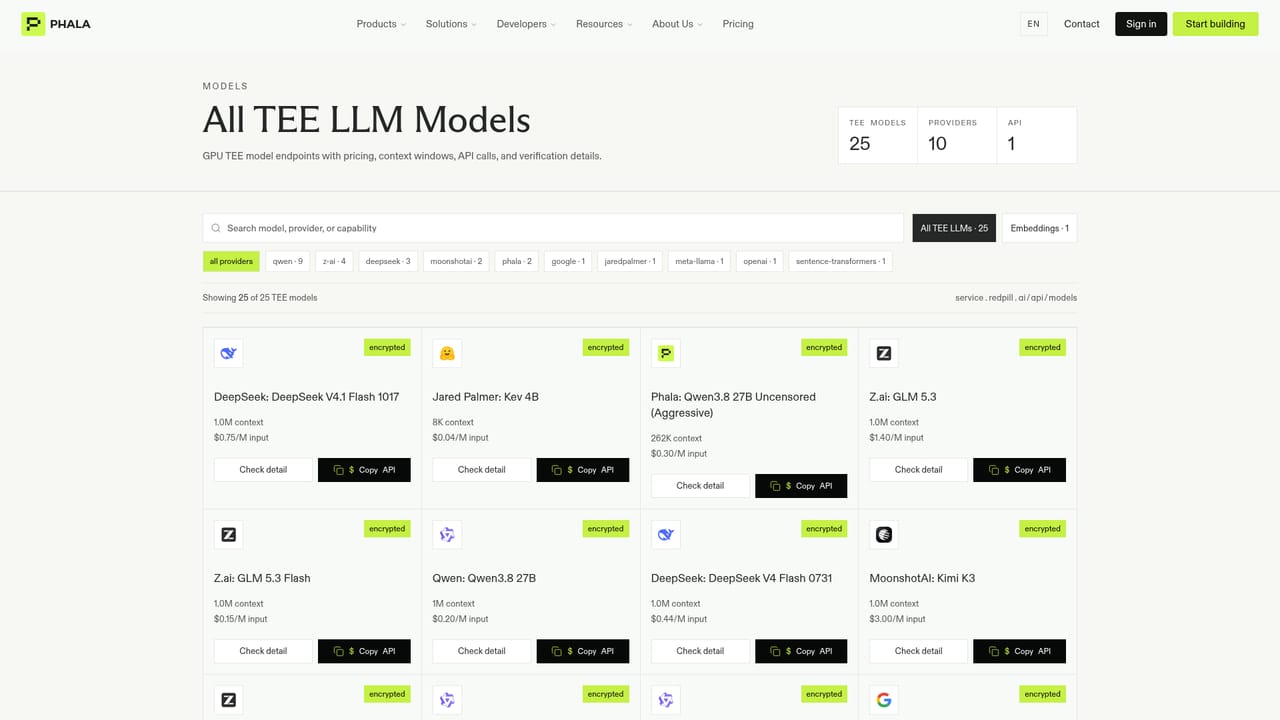Viewport: 1280px width, 720px height.
Task: Click the Sign in button
Action: (1141, 24)
